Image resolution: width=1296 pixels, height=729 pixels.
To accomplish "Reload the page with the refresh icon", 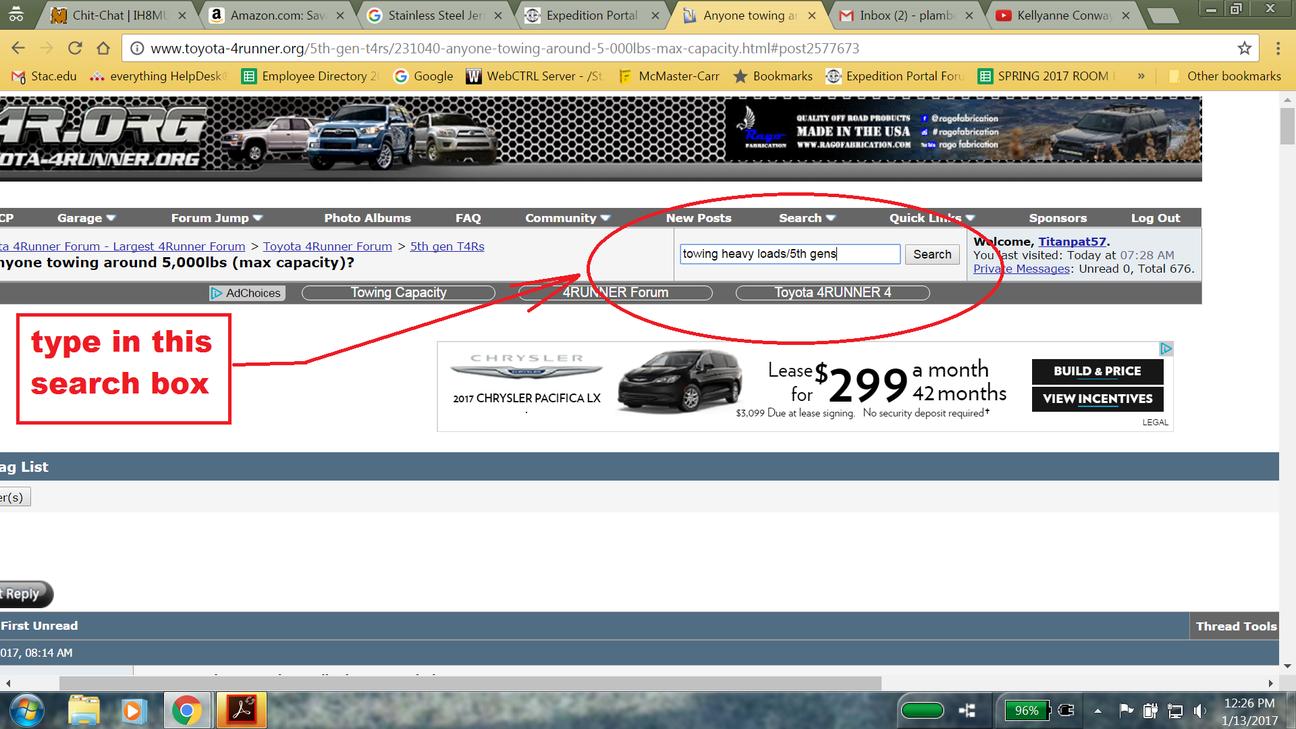I will (x=75, y=48).
